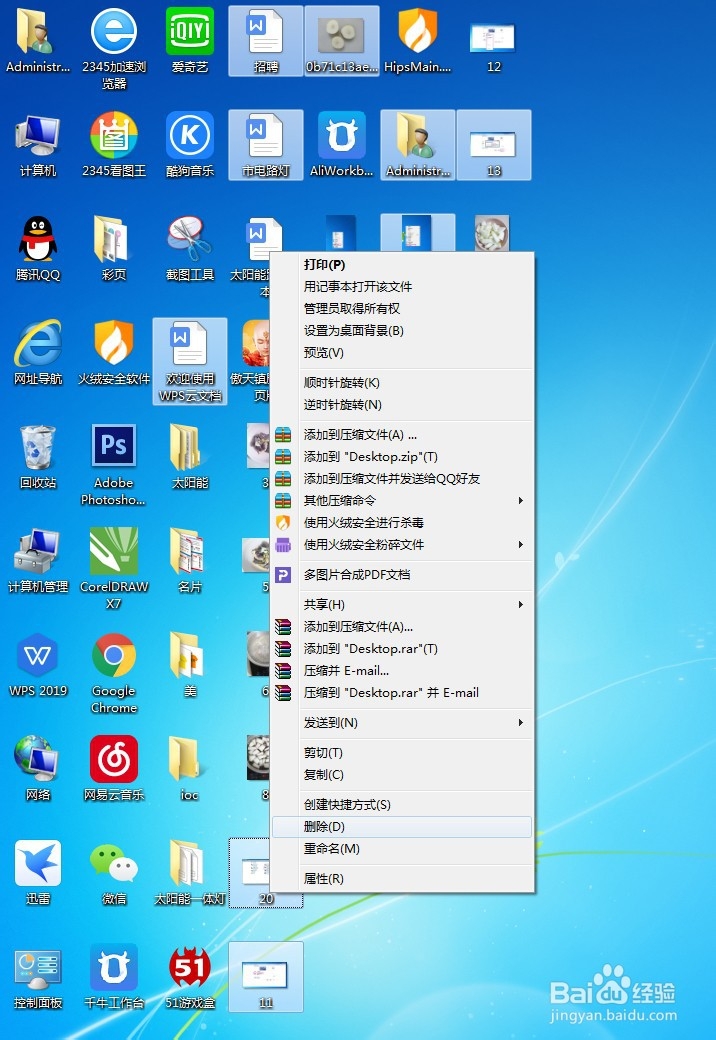Open the AliWorkbench icon
Viewport: 716px width, 1040px height.
click(341, 145)
